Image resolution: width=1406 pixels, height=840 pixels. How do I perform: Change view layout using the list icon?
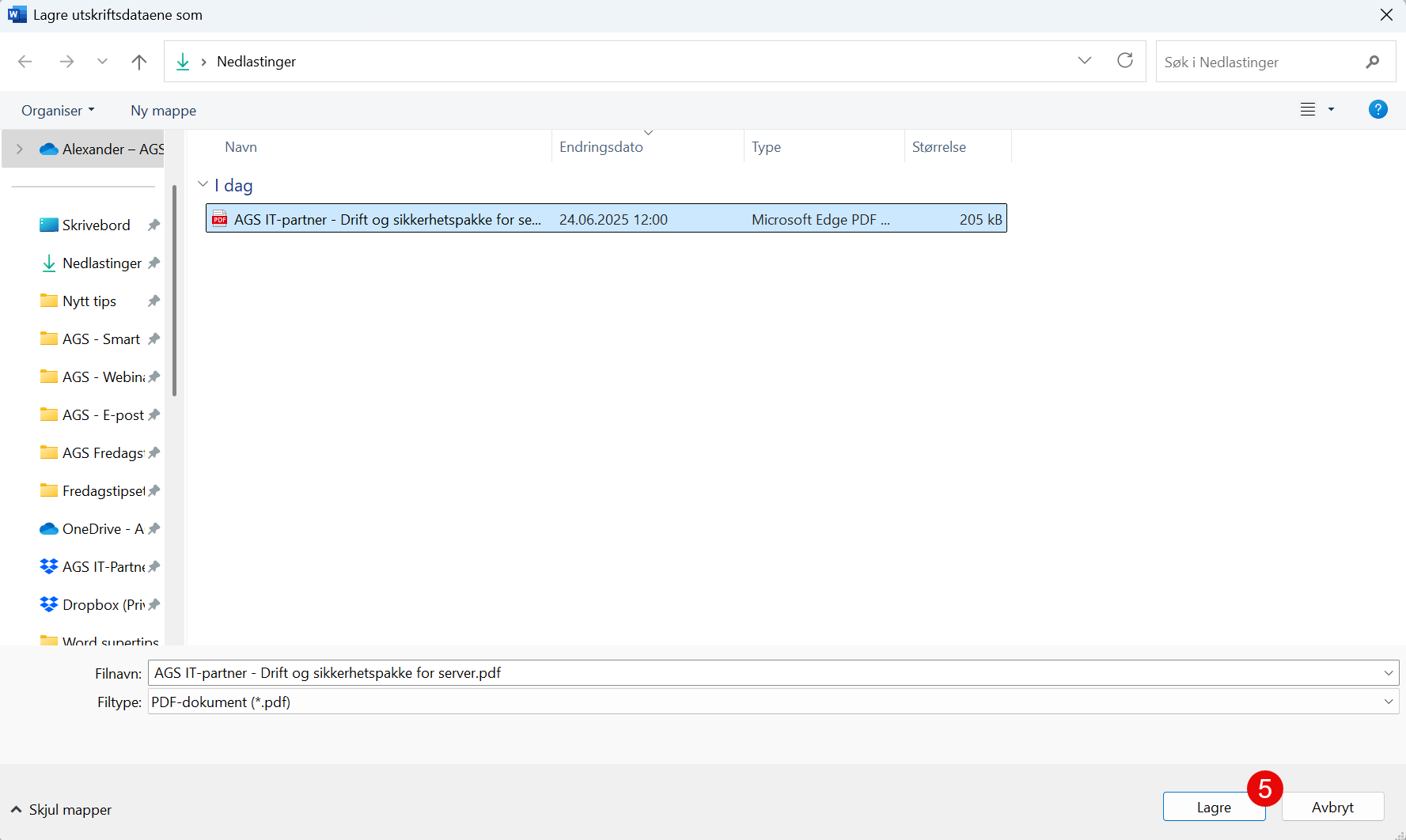[x=1308, y=110]
